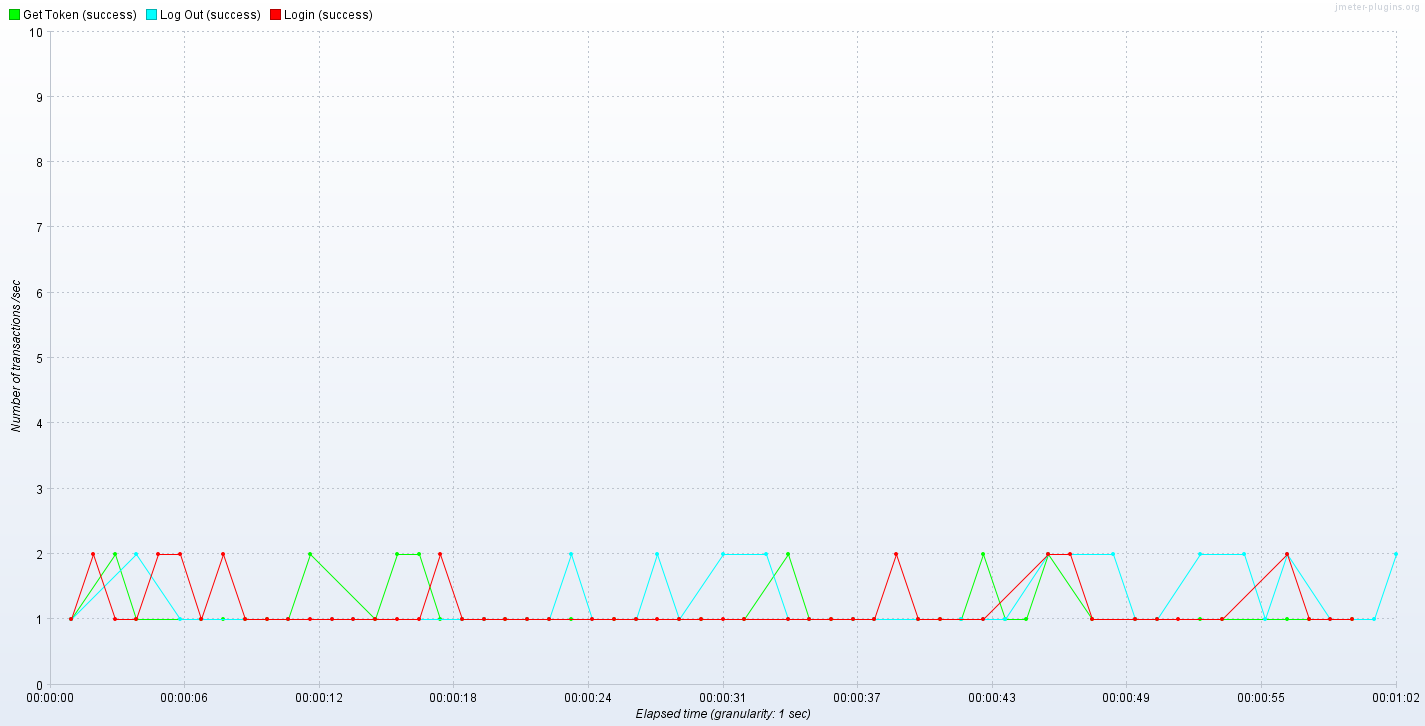Viewport: 1425px width, 726px height.
Task: Click the red Login peak near 00:00:38
Action: (896, 554)
